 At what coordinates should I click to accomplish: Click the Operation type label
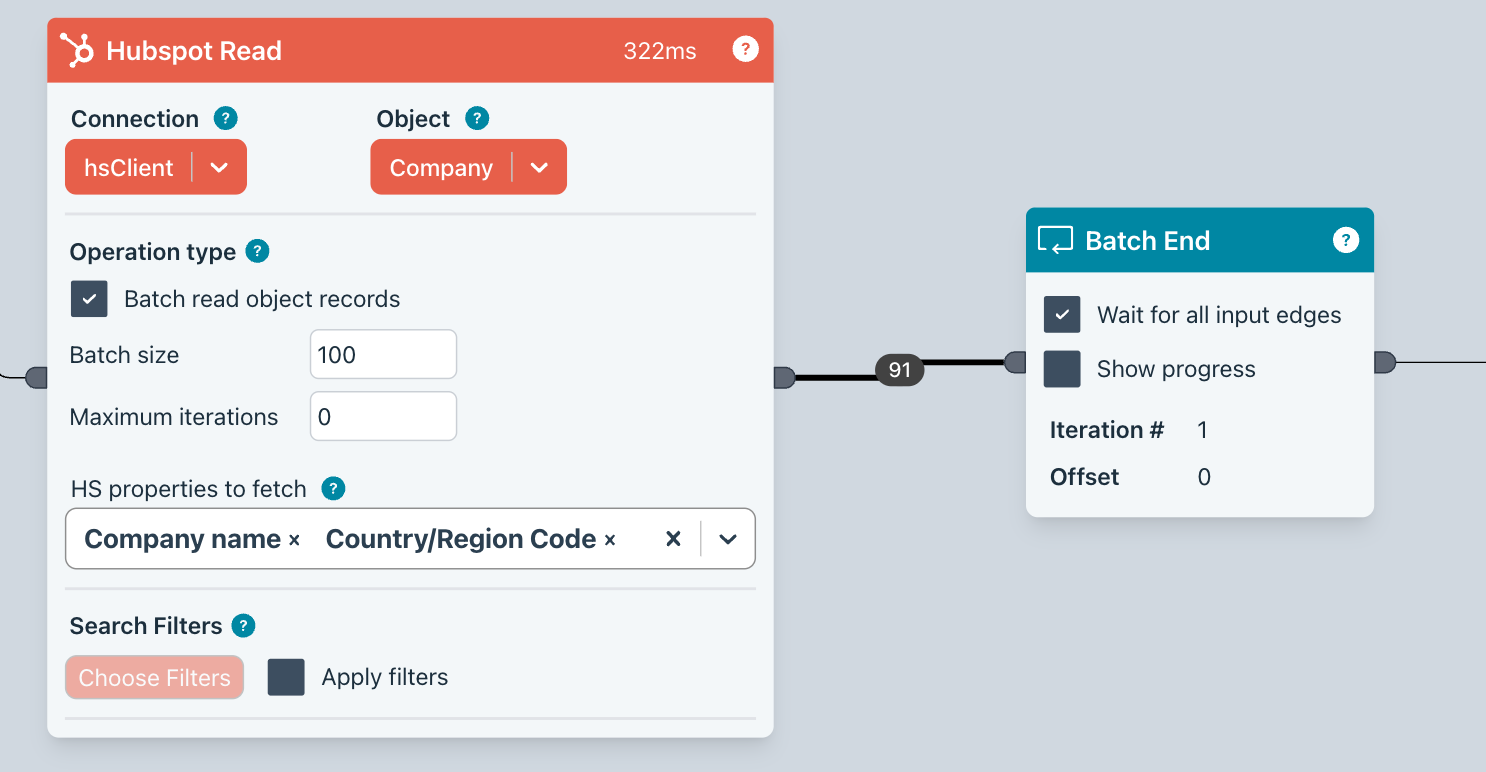coord(153,252)
